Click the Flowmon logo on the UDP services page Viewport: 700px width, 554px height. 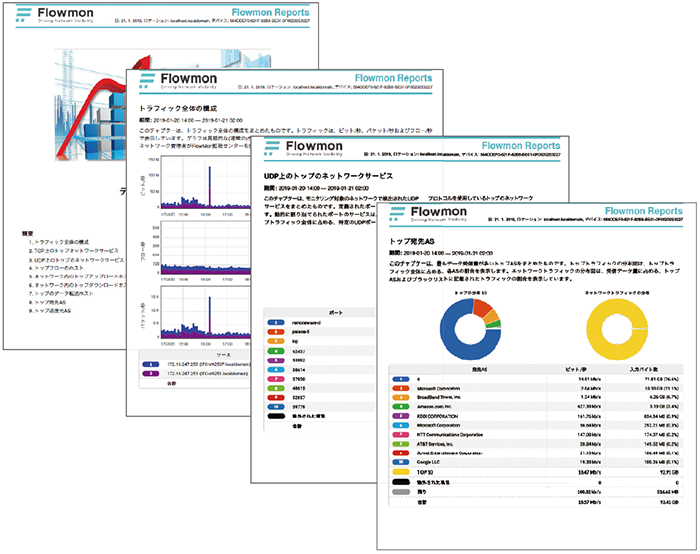pyautogui.click(x=303, y=147)
